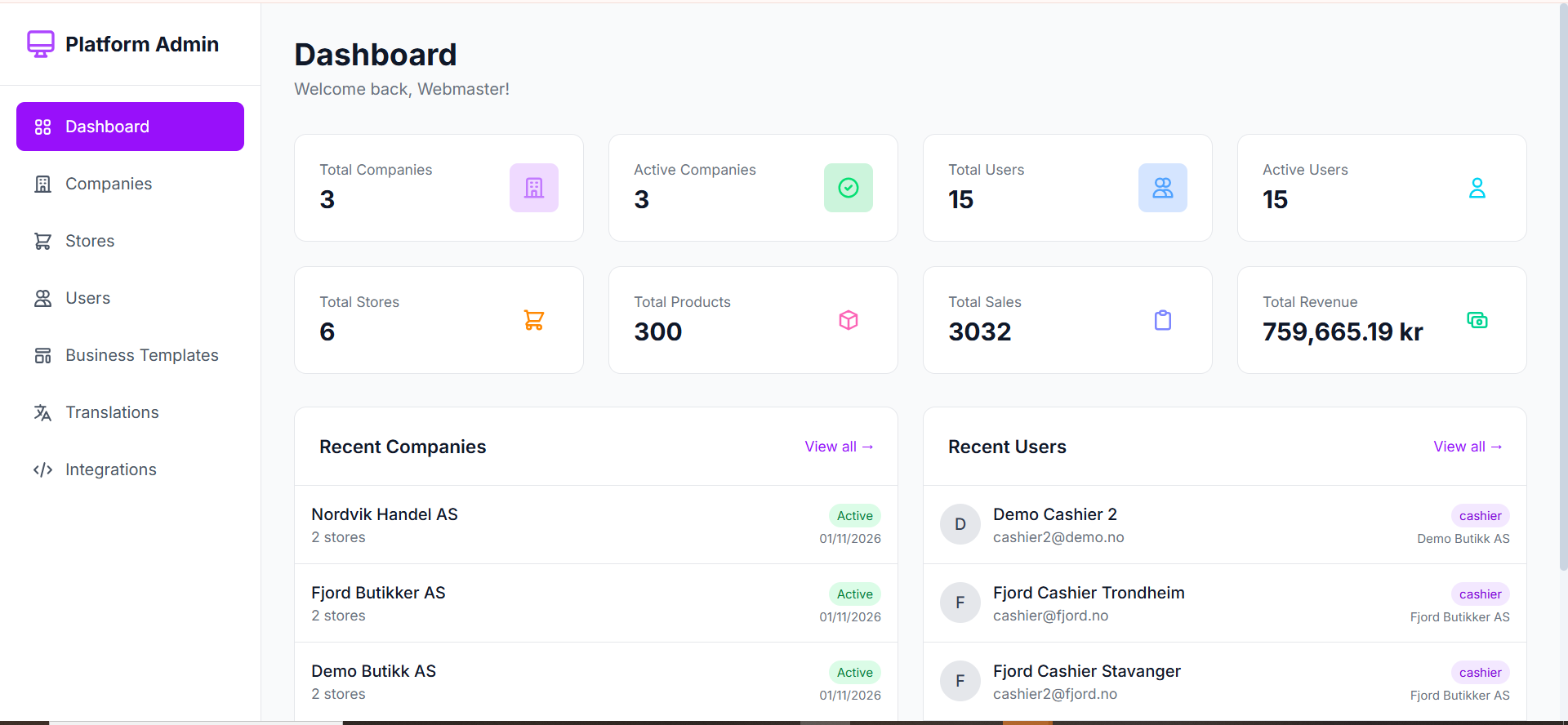Click the Total Revenue green cash icon
The width and height of the screenshot is (1568, 725).
1477,320
